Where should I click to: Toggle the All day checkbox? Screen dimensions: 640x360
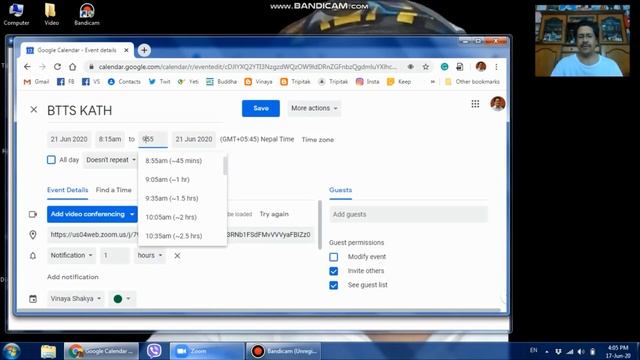(x=51, y=160)
